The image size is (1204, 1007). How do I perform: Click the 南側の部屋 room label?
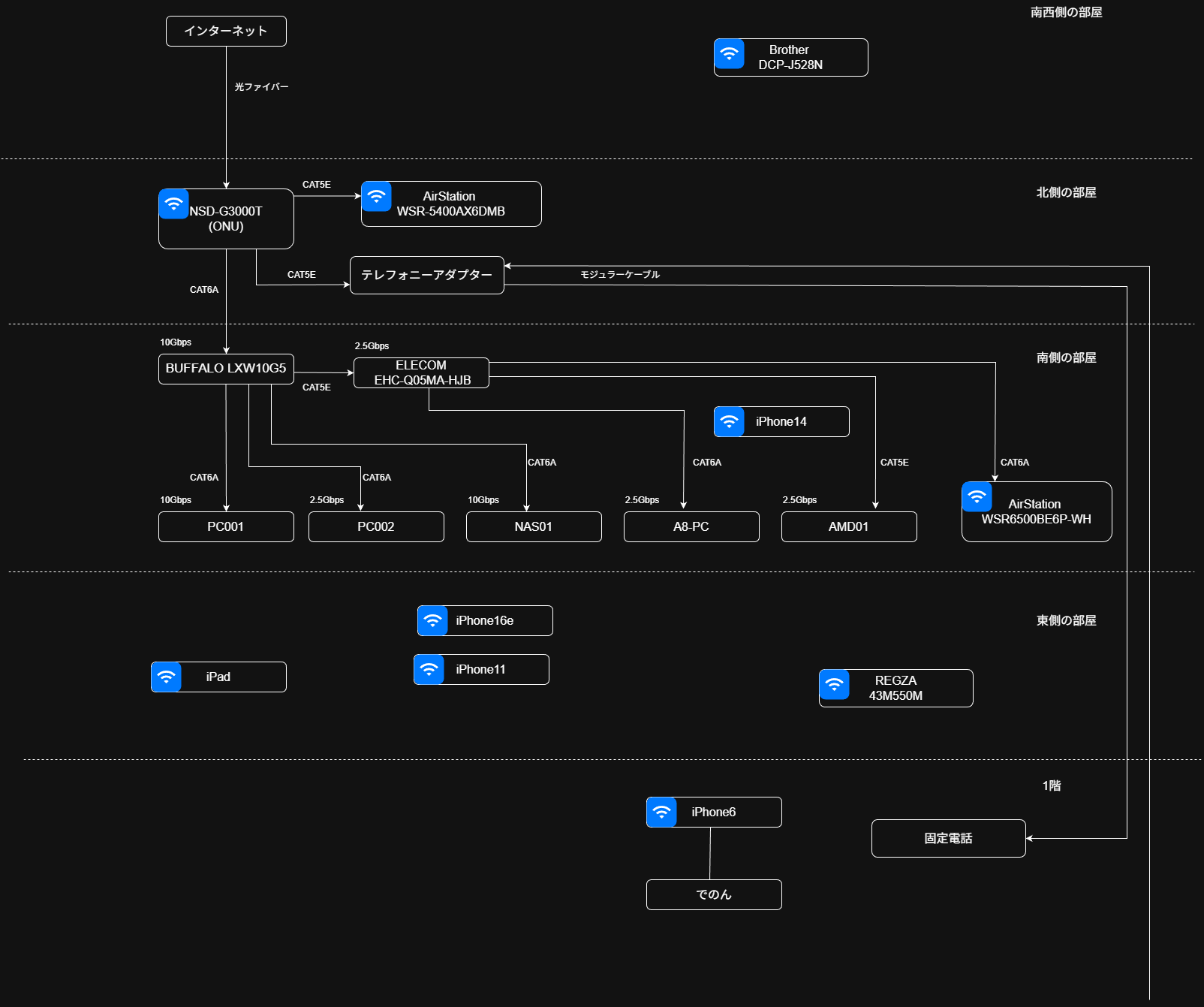[x=1066, y=357]
